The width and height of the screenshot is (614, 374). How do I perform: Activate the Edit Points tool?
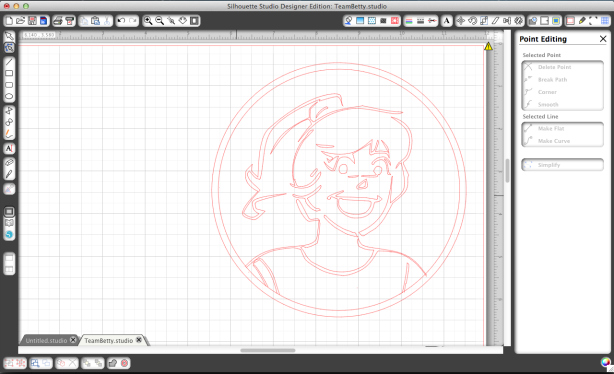point(9,48)
